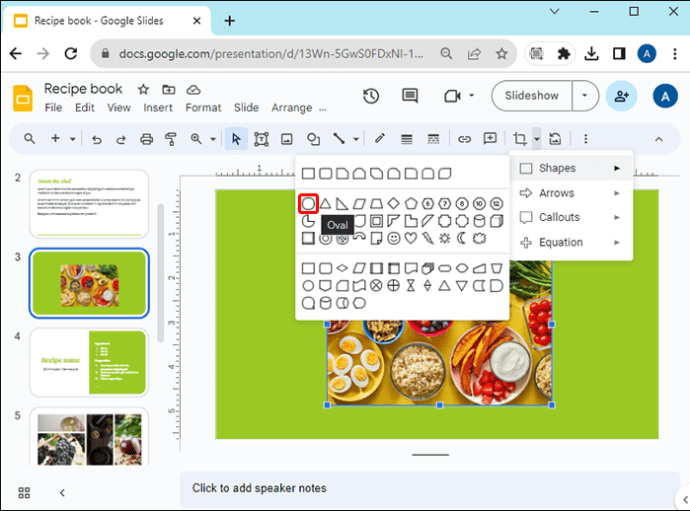Open Border dash options
This screenshot has height=511, width=690.
tap(433, 140)
